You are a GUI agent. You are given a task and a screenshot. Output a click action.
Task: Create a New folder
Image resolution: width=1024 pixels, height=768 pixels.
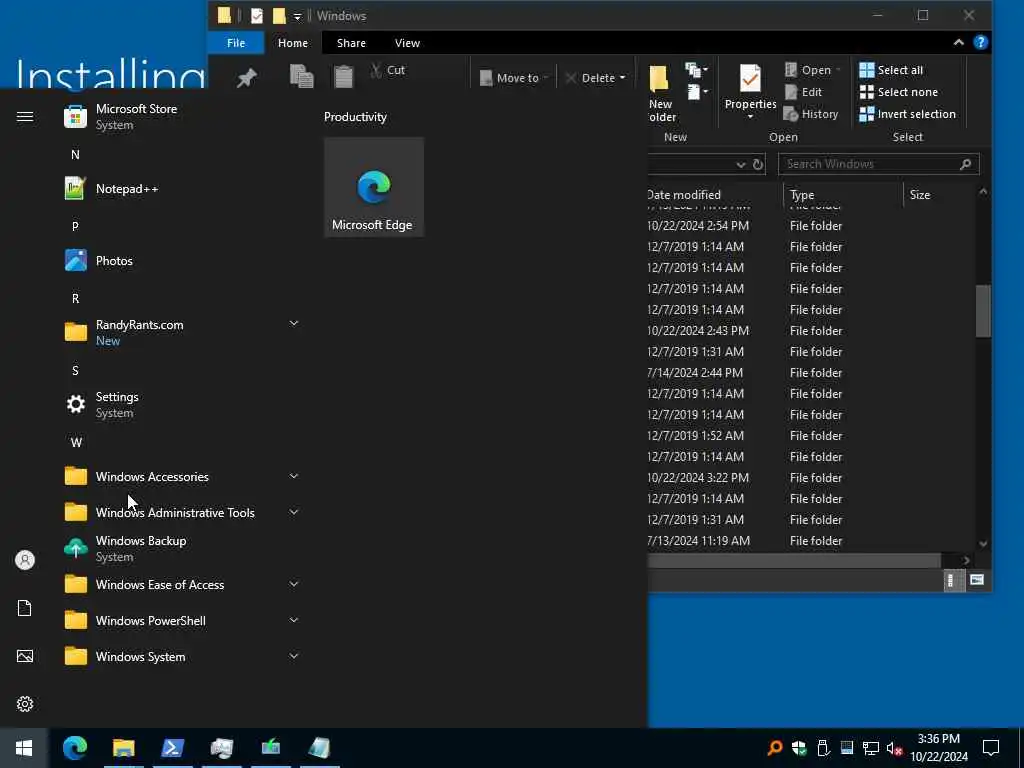(660, 94)
